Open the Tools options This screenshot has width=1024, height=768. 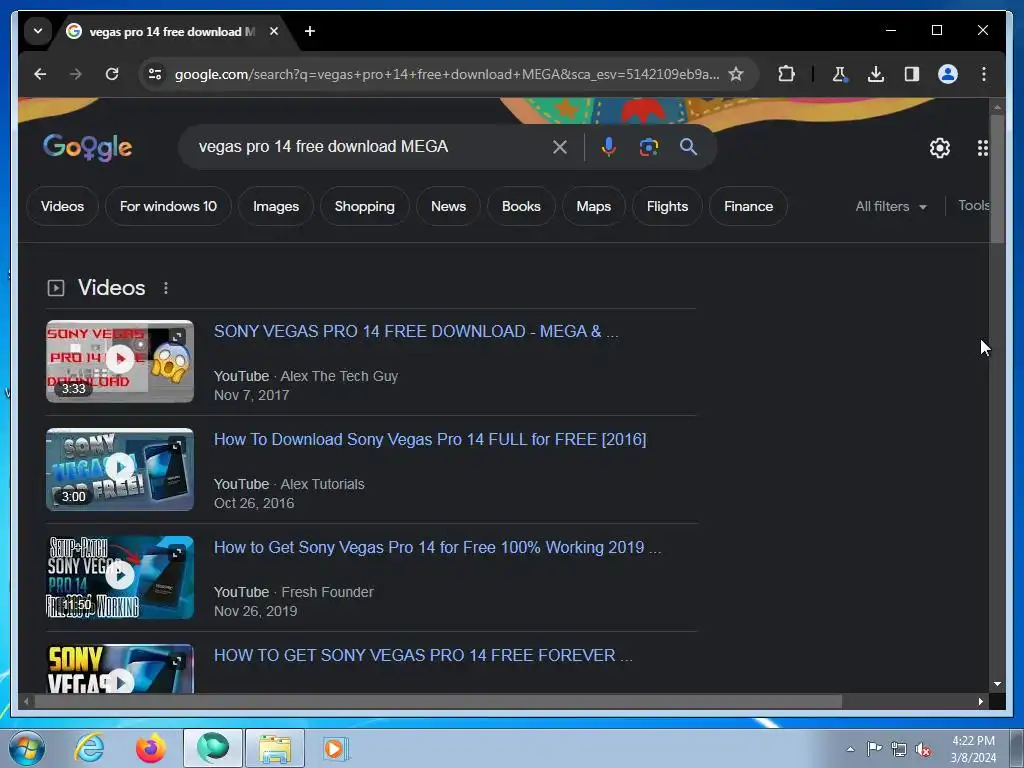(x=974, y=206)
